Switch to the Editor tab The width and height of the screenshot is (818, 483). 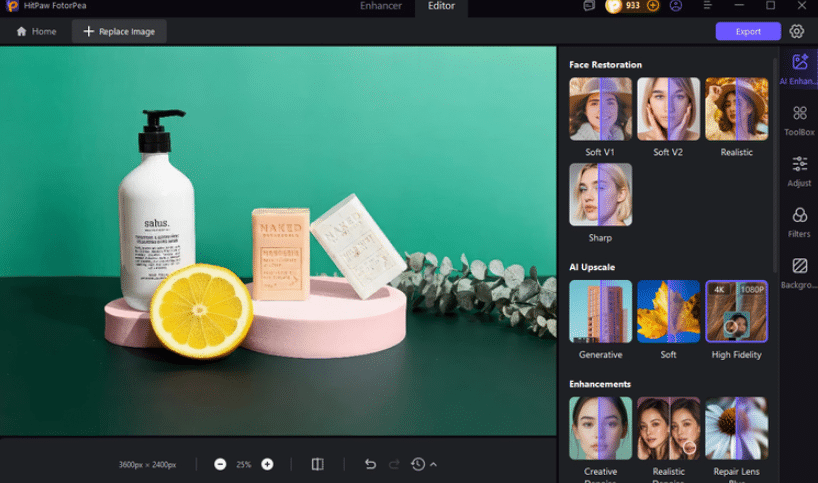(x=441, y=6)
